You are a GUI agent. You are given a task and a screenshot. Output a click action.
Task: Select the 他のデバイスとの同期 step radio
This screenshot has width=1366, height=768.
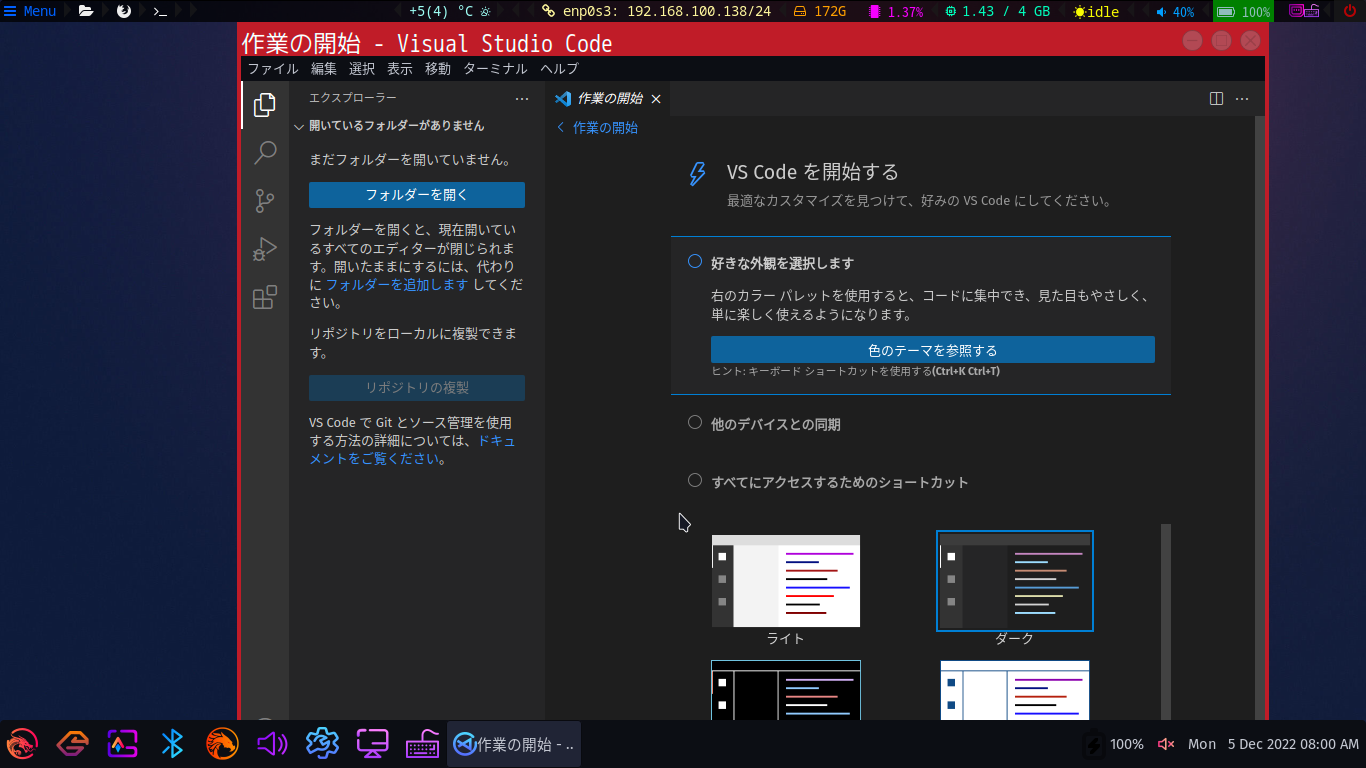coord(695,423)
